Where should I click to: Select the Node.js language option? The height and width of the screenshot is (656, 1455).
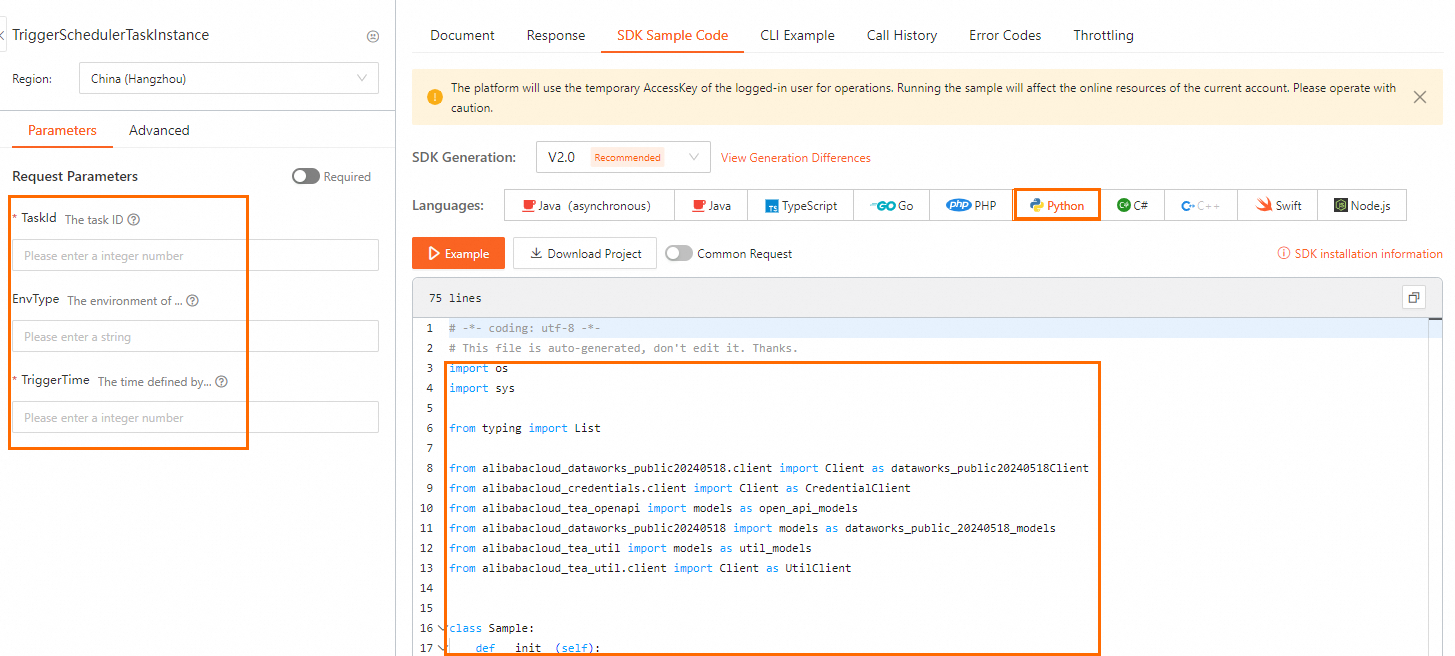(1362, 205)
